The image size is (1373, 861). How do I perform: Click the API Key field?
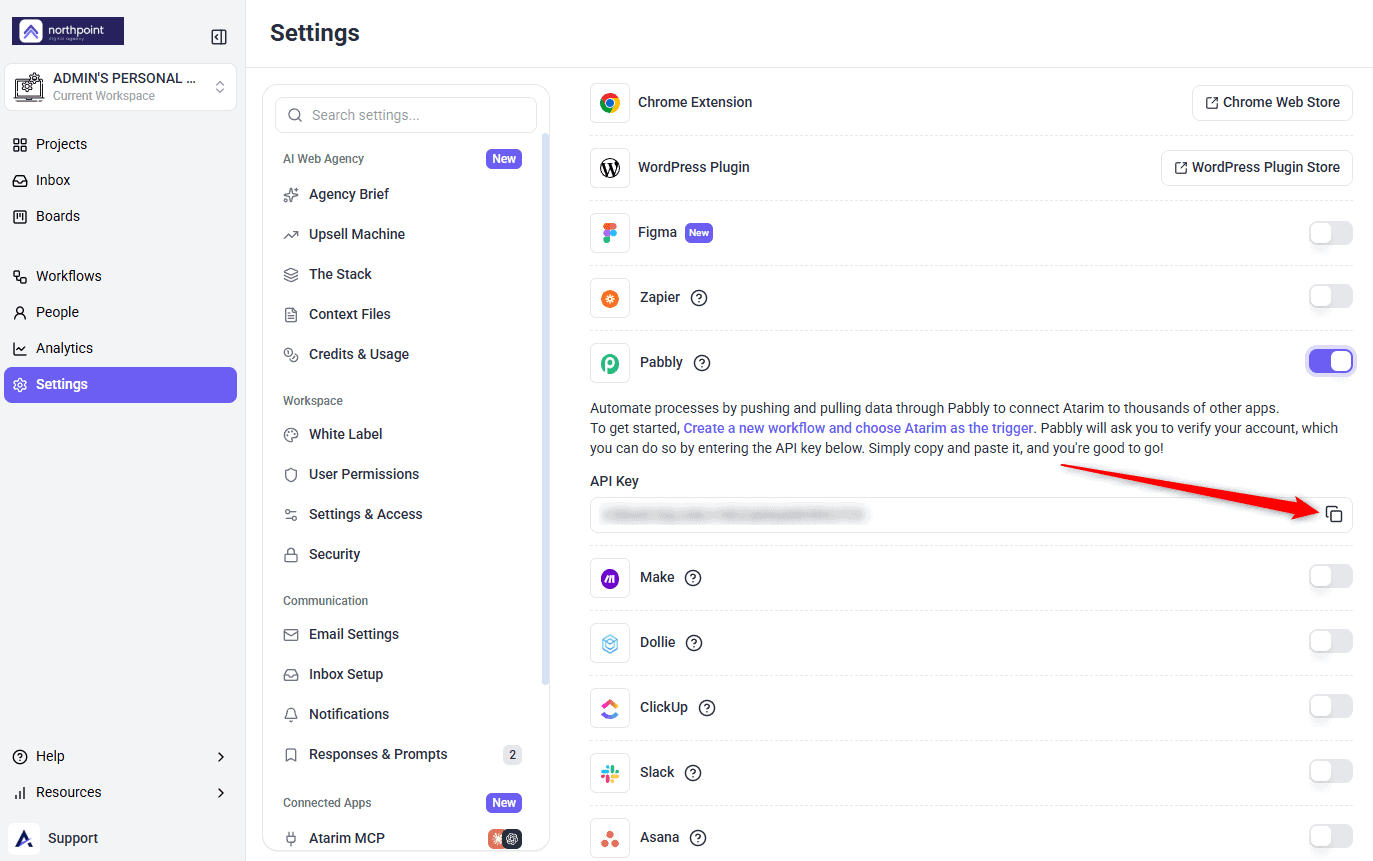(971, 515)
